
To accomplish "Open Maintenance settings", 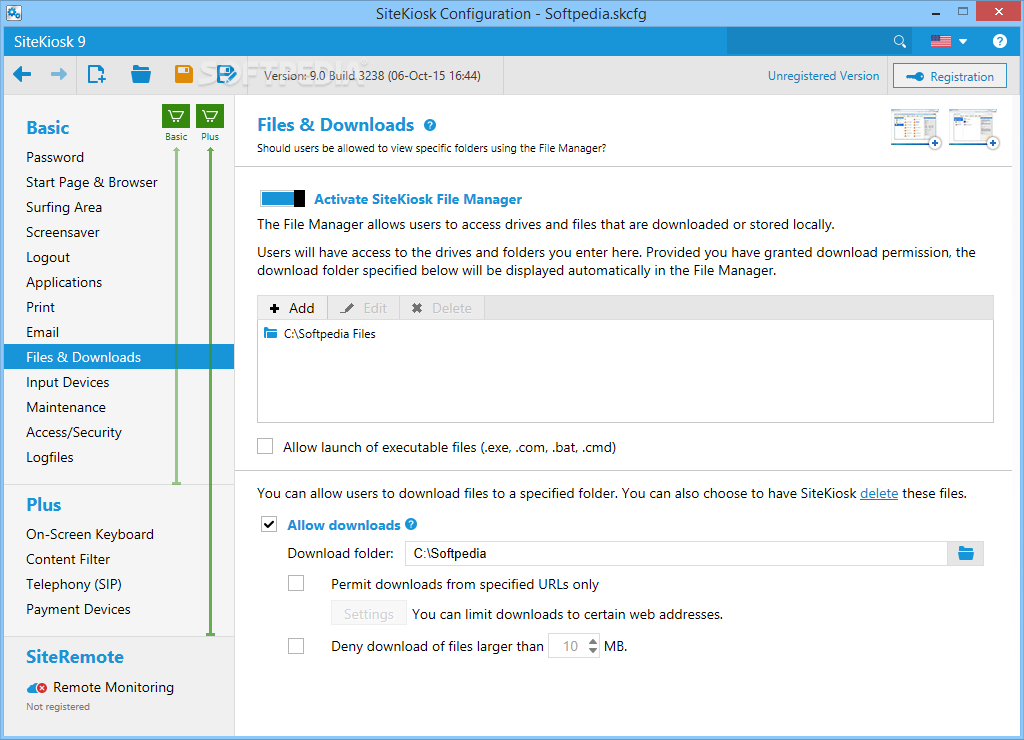I will (66, 407).
